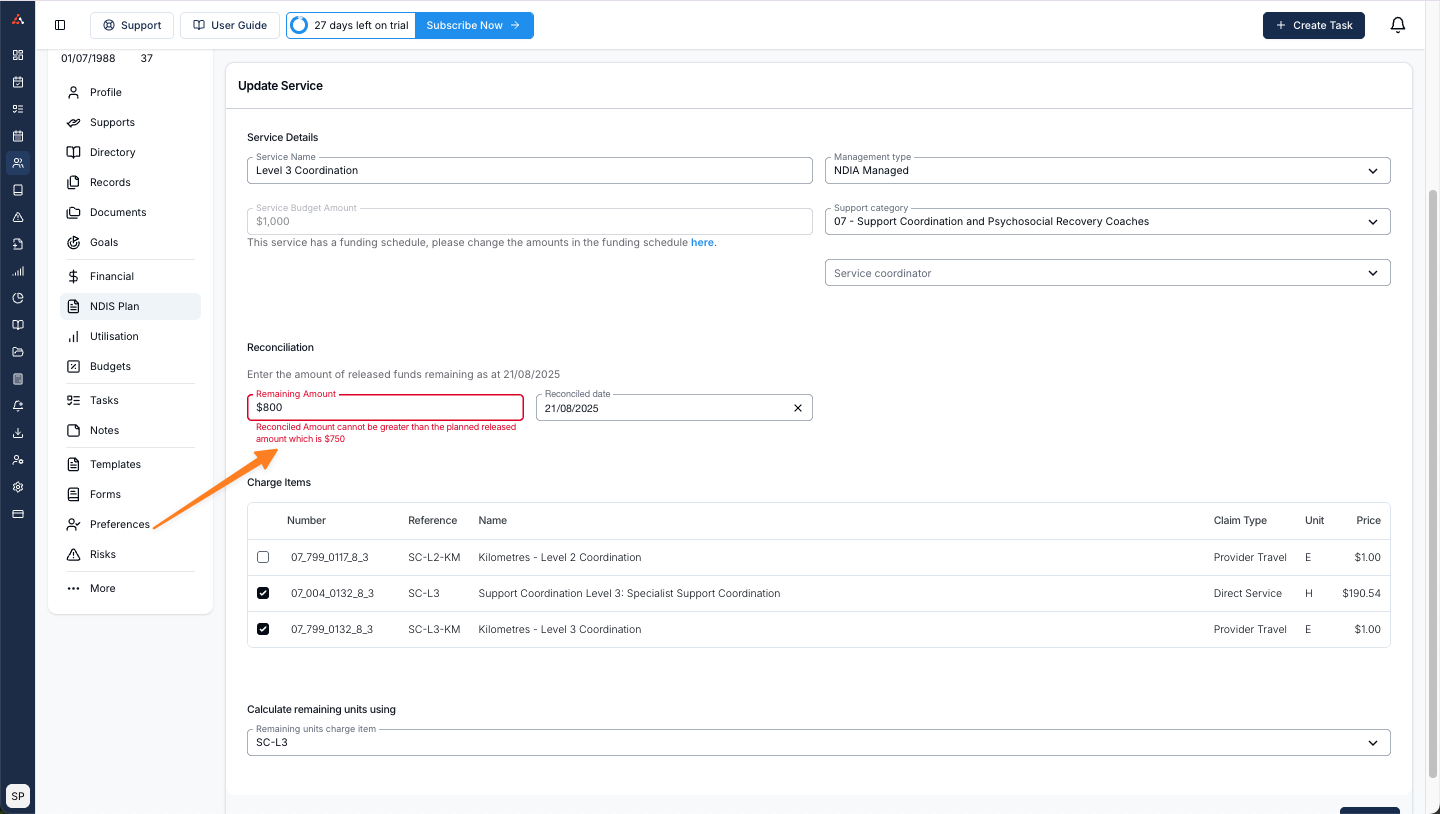This screenshot has height=814, width=1440.
Task: Open Financial in the client menu
Action: point(130,276)
